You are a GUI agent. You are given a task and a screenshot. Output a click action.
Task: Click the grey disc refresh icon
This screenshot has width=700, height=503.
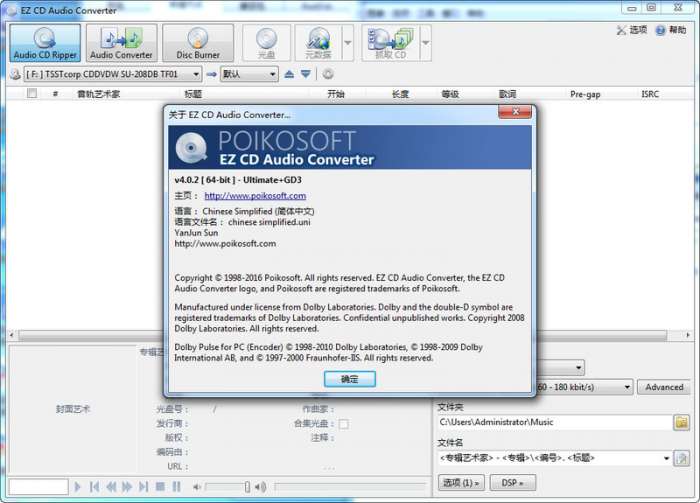coord(328,74)
